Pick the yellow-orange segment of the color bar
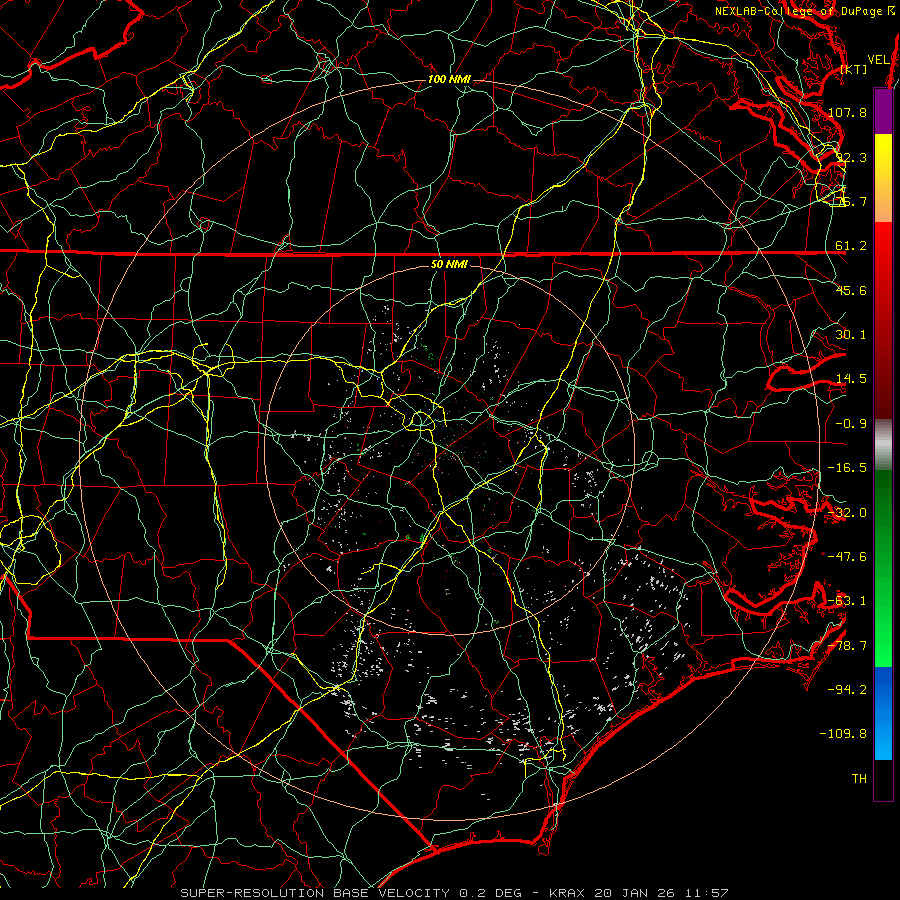900x900 pixels. [x=883, y=178]
